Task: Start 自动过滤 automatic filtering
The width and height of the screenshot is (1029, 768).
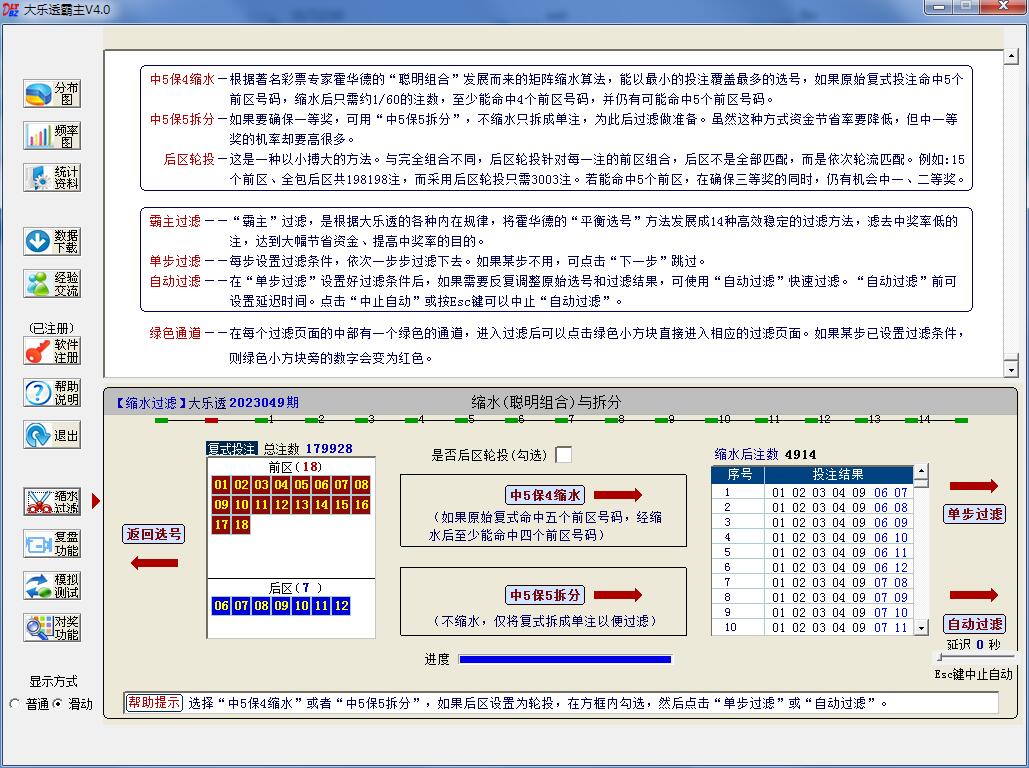Action: (x=975, y=624)
